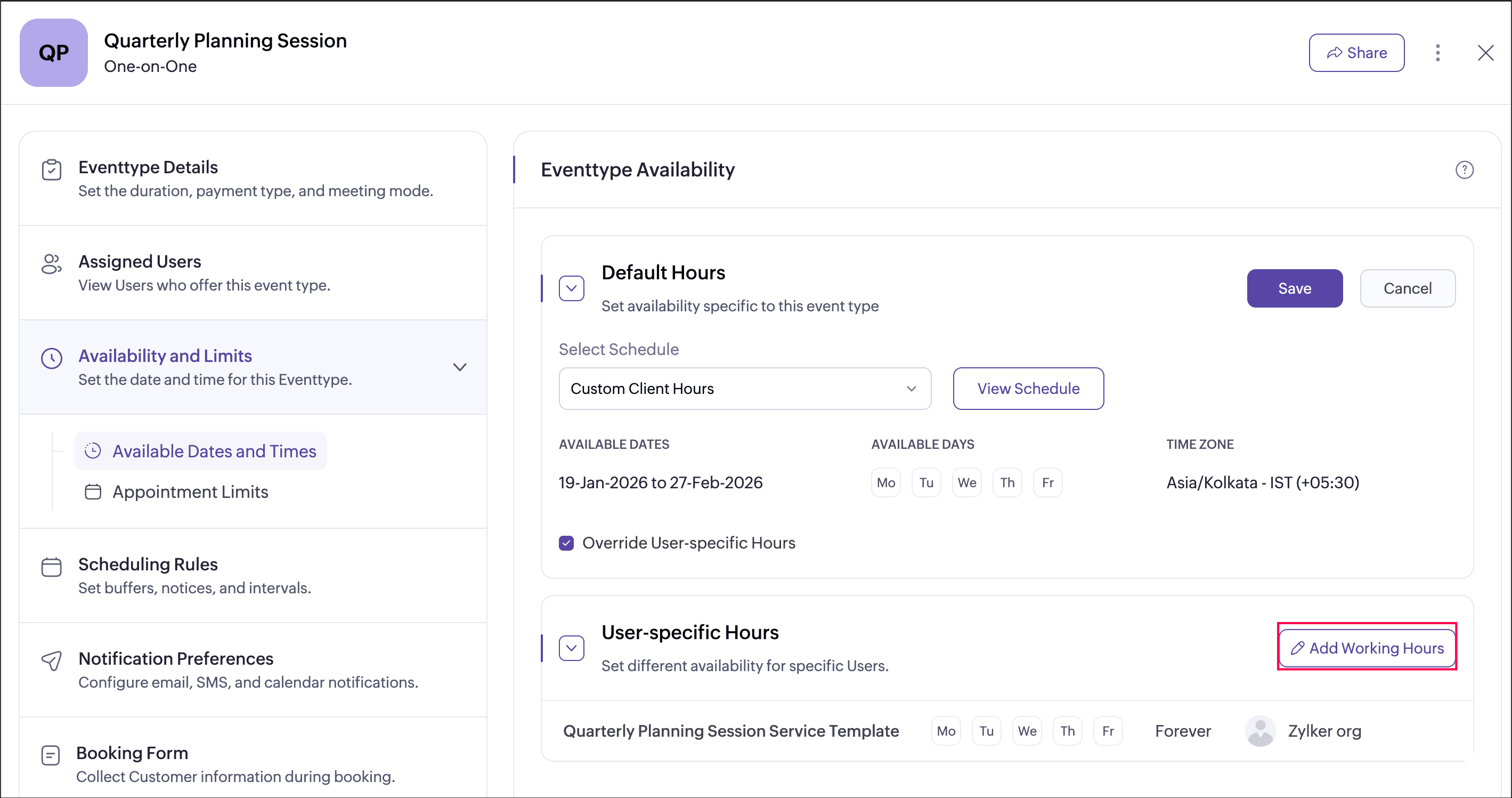Click the Zylker org user avatar
The height and width of the screenshot is (798, 1512).
(1259, 730)
